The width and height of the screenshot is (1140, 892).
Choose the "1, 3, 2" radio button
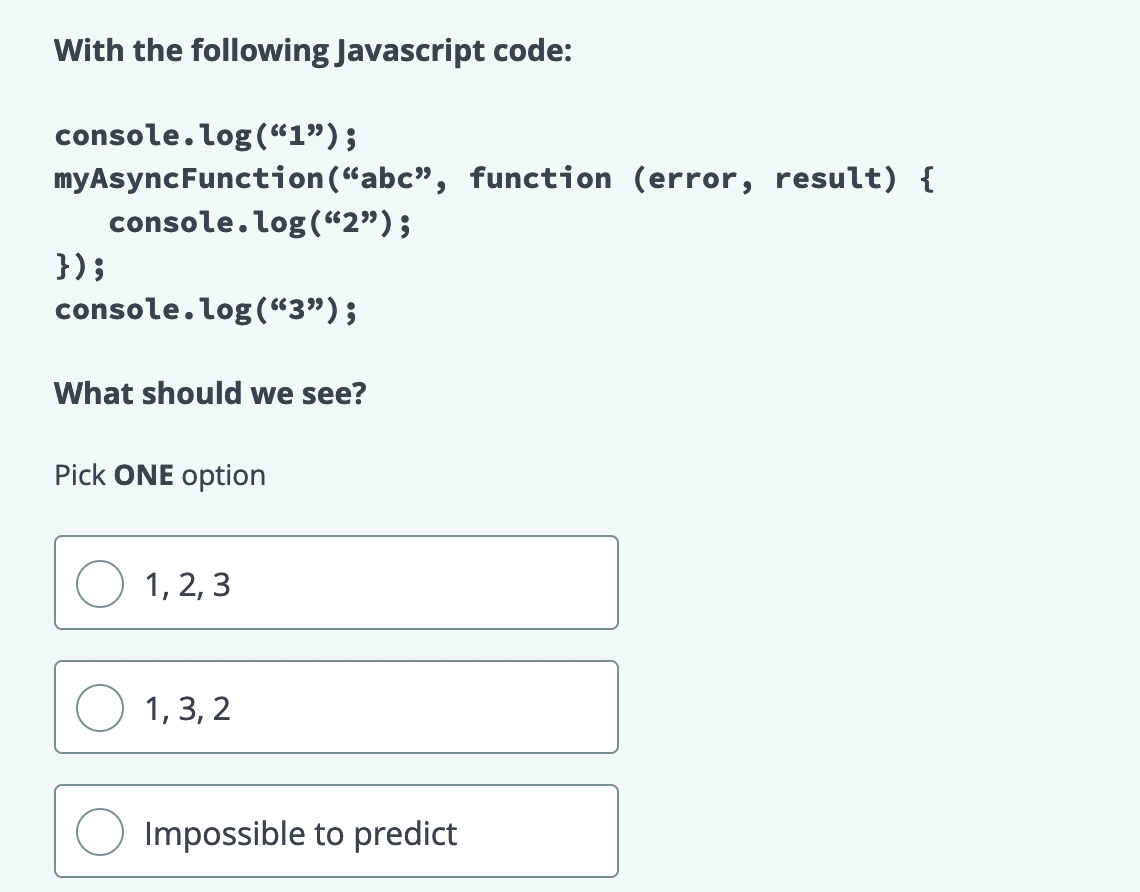(100, 709)
